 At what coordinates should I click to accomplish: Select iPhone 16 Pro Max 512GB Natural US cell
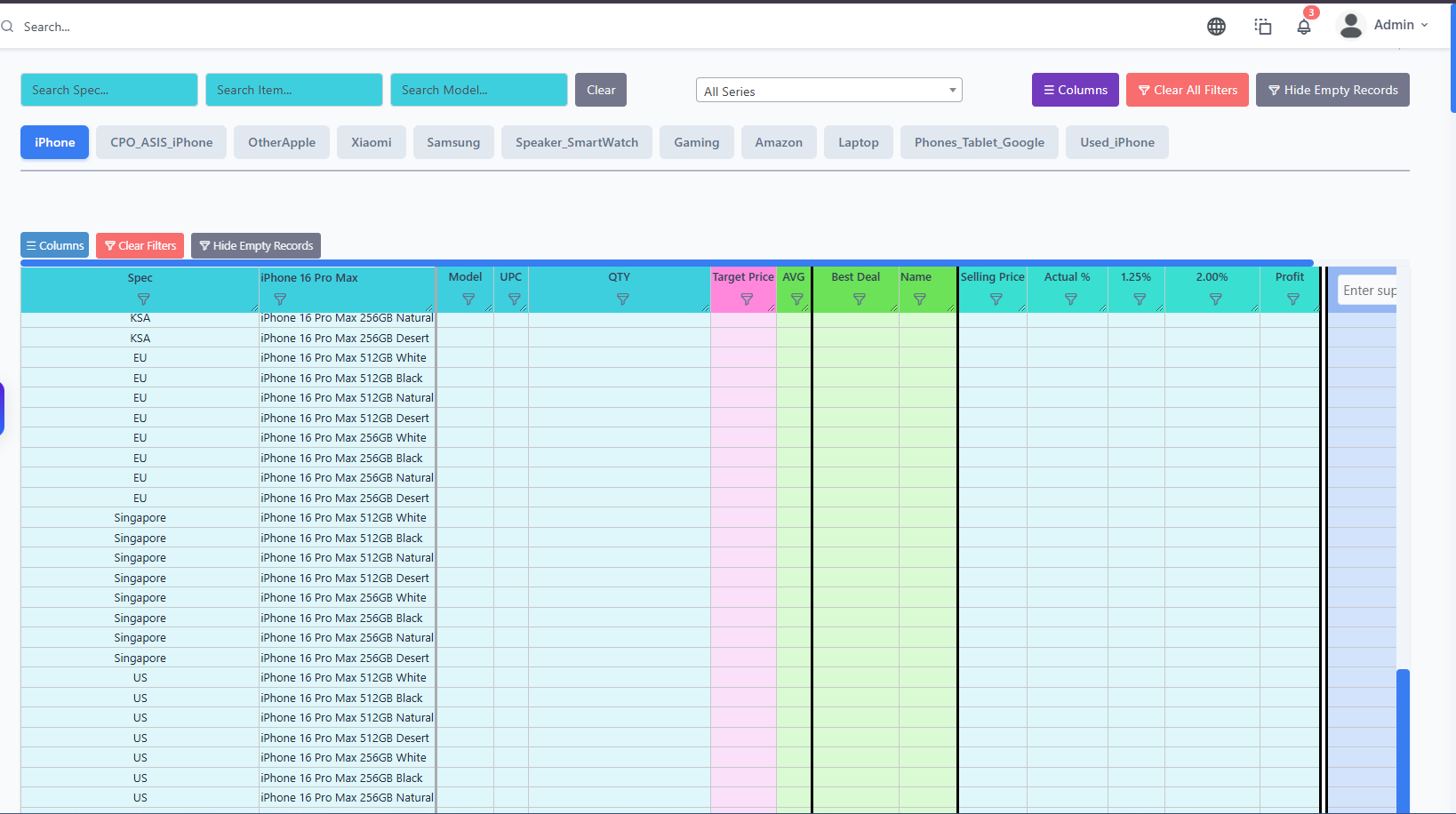[348, 718]
